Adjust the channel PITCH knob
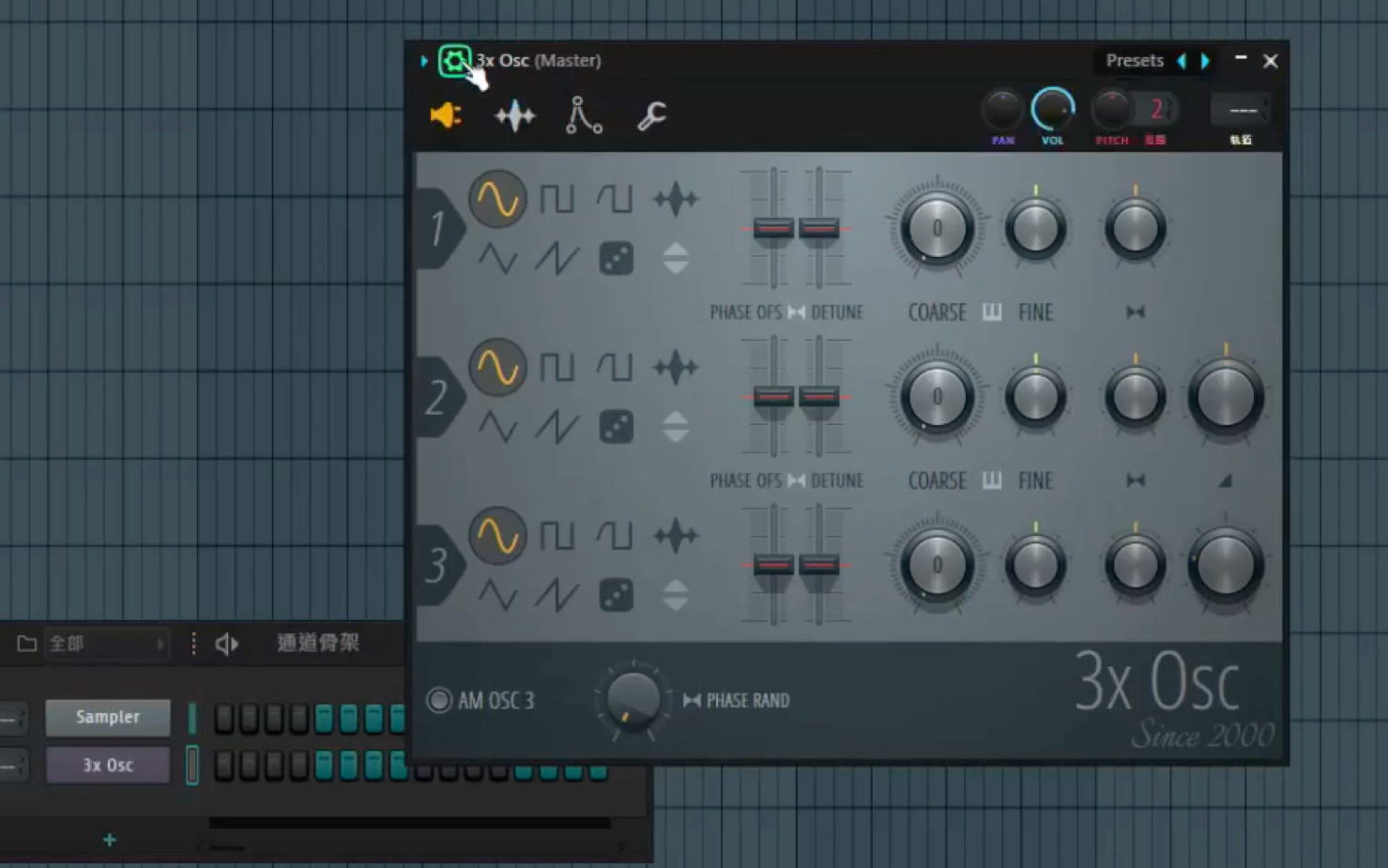This screenshot has width=1388, height=868. tap(1112, 110)
